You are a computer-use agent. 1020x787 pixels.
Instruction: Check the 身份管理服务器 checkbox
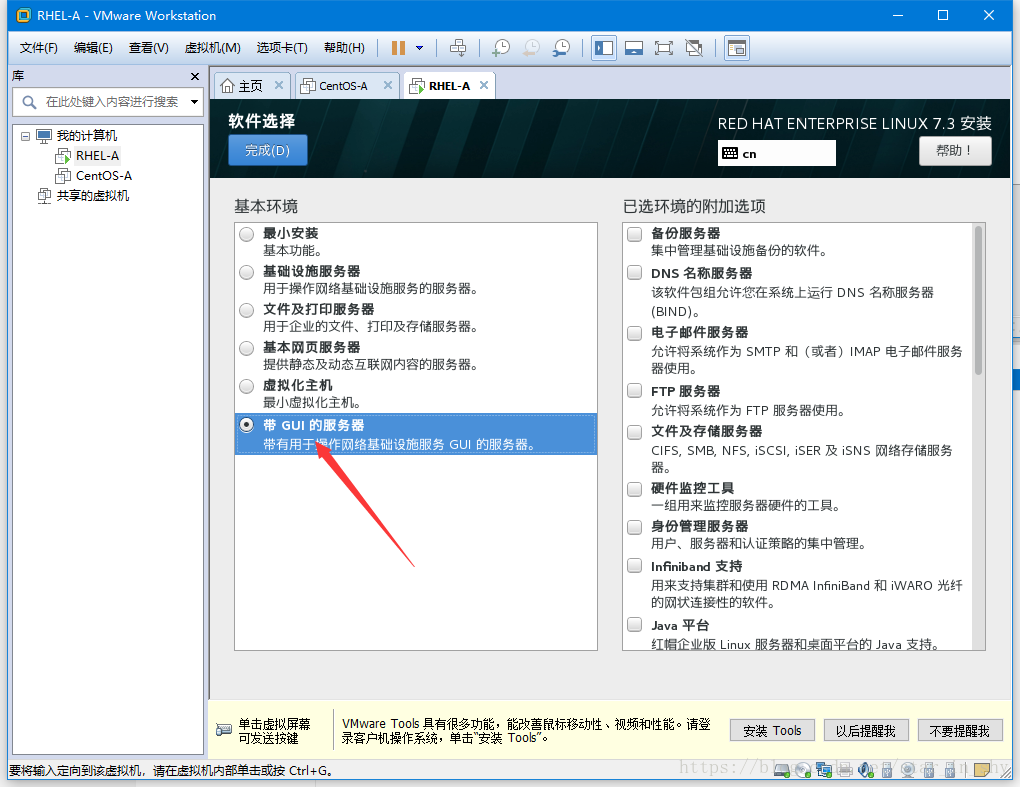click(634, 527)
